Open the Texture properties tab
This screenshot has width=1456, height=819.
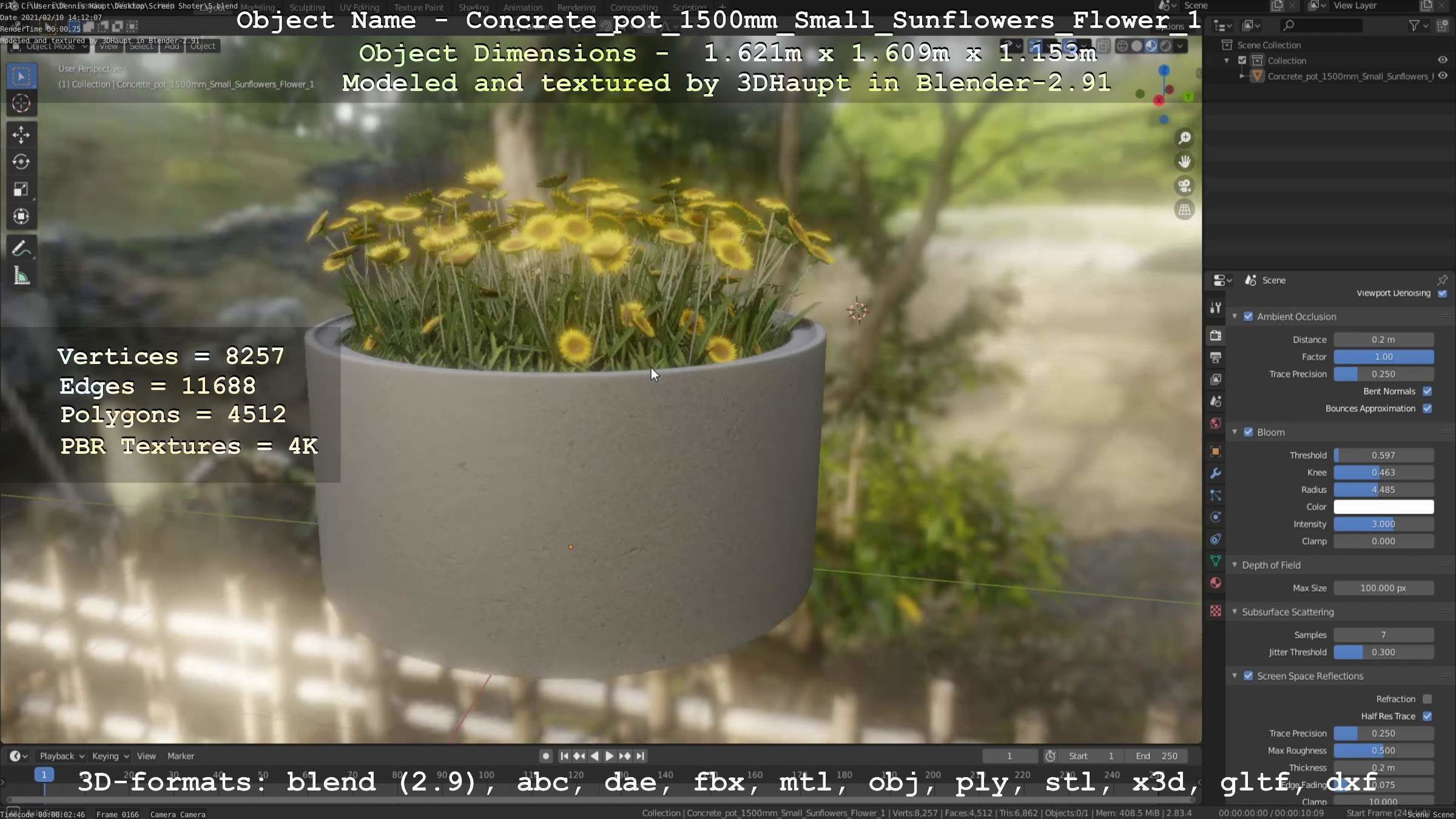tap(1216, 611)
